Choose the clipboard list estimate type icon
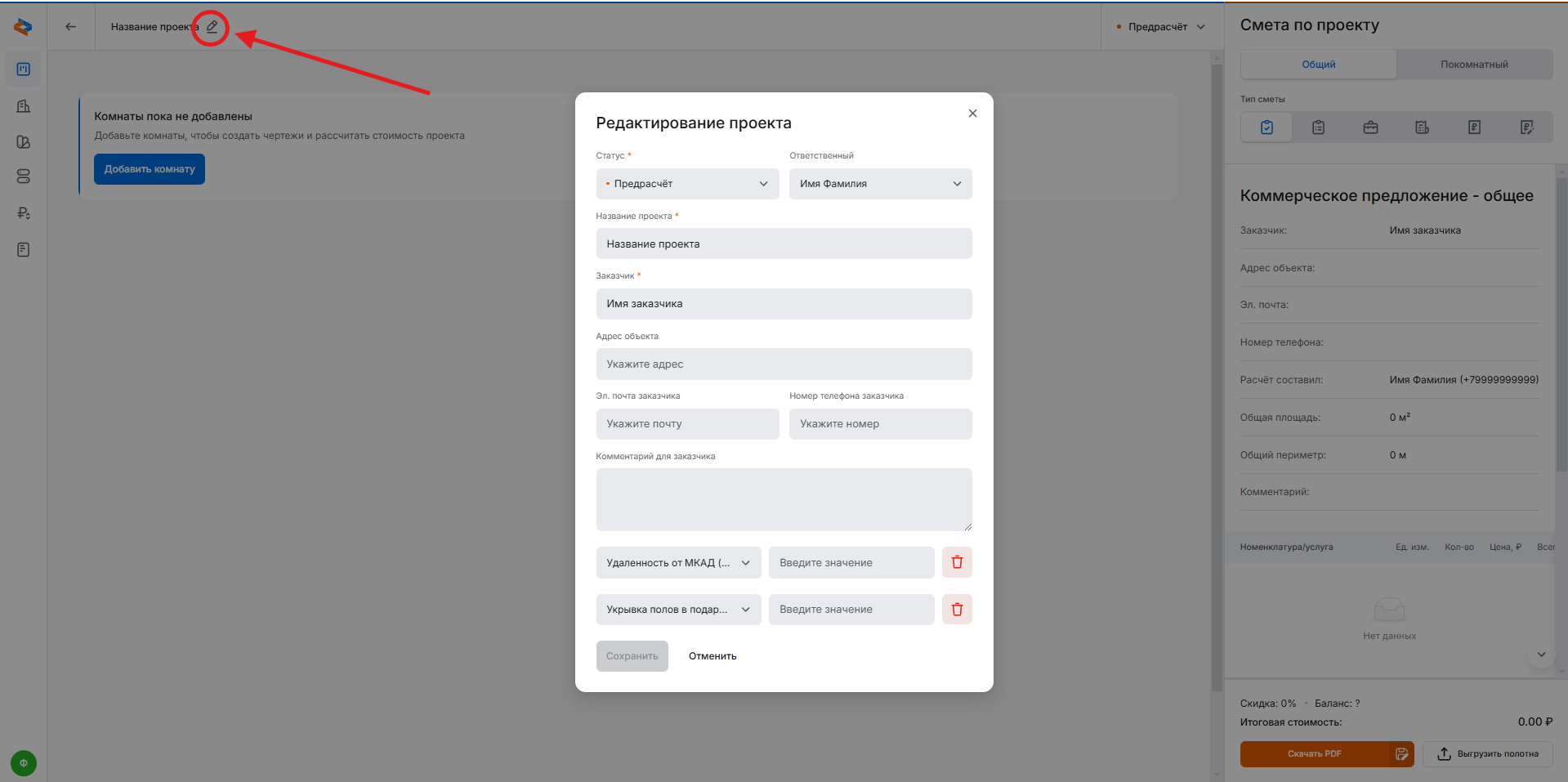1568x782 pixels. [x=1318, y=127]
